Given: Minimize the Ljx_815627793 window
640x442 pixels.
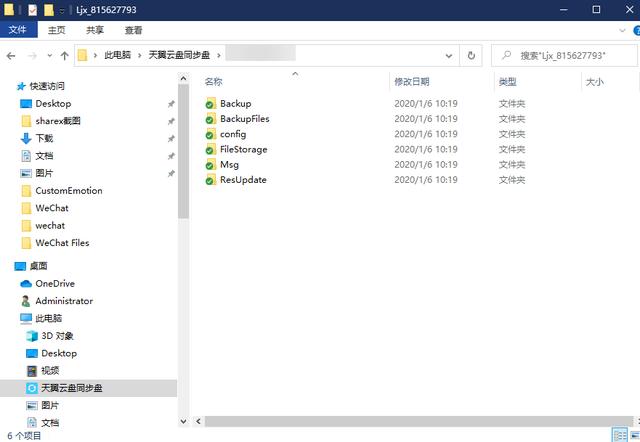Looking at the screenshot, I should [564, 10].
